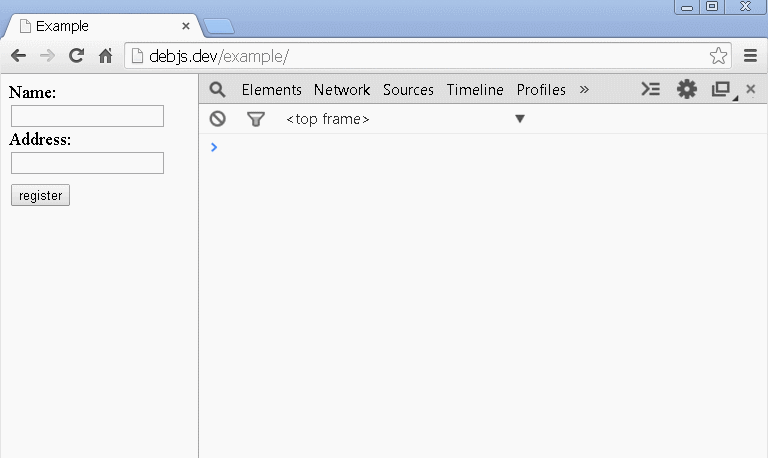Show the console drawer icon
The height and width of the screenshot is (458, 768).
click(650, 89)
